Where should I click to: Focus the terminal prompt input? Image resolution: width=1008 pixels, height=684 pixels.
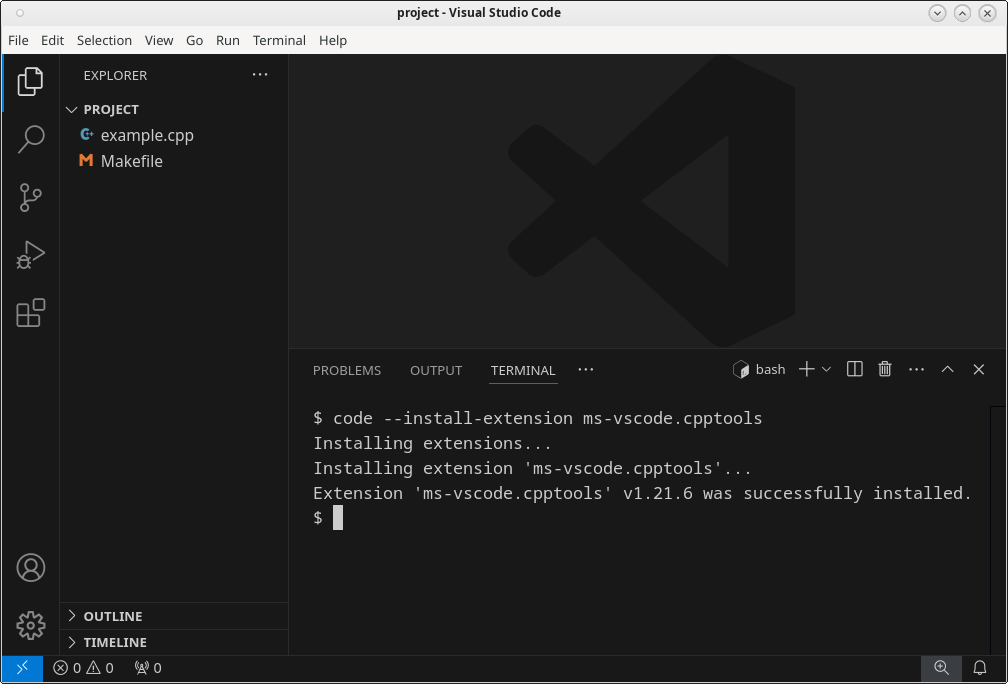[338, 518]
